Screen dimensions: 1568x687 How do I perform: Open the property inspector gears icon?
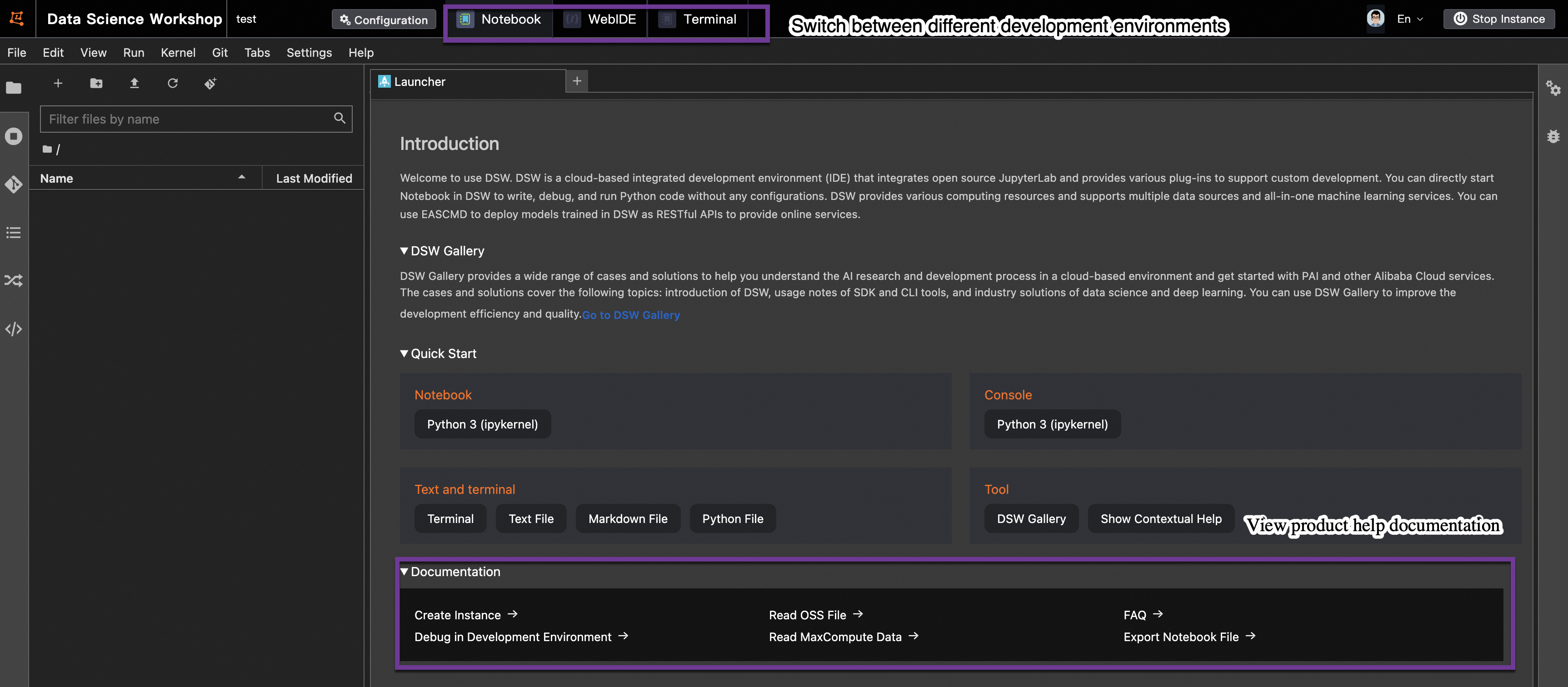[1553, 88]
